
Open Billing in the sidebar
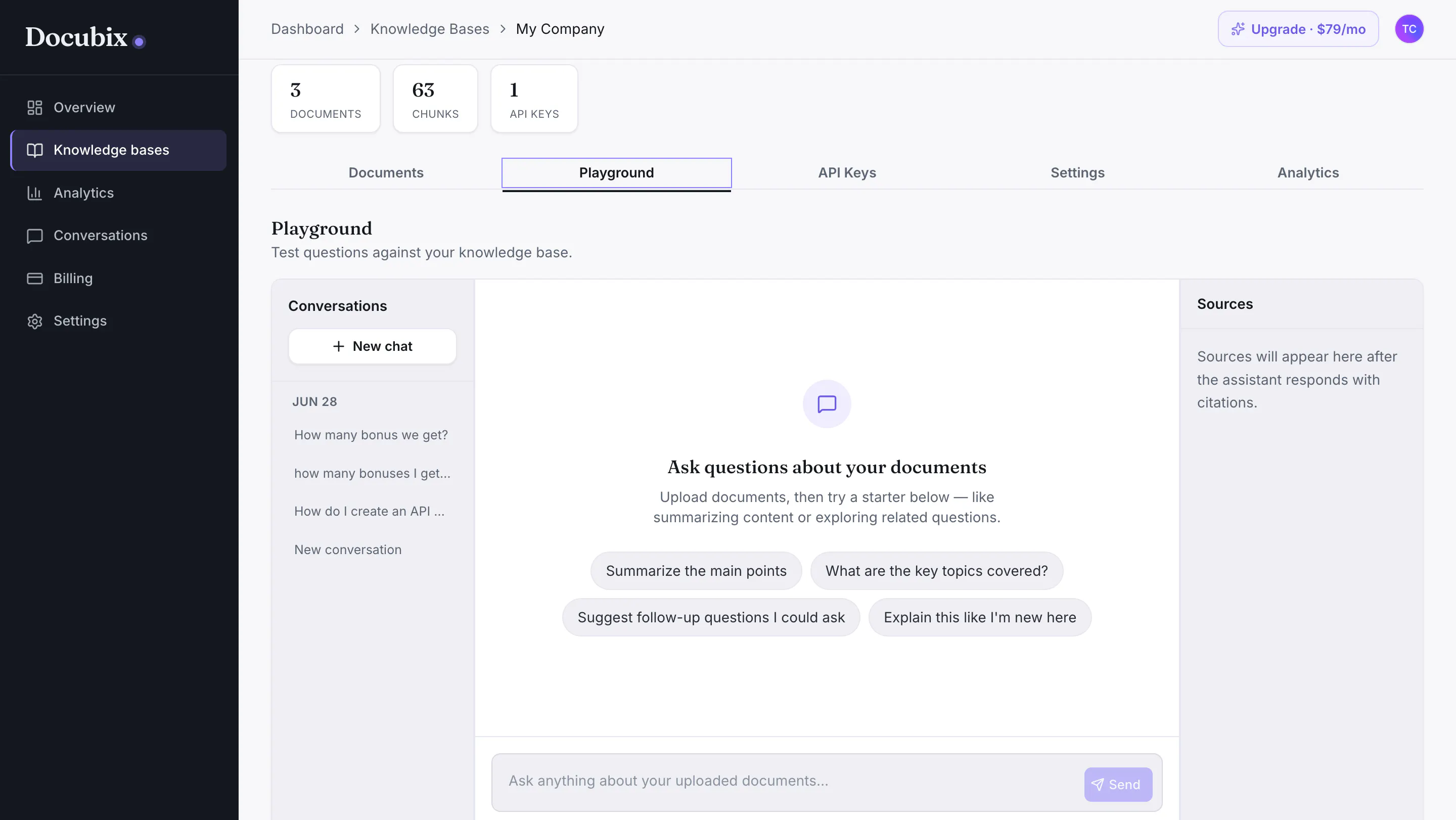click(x=118, y=279)
